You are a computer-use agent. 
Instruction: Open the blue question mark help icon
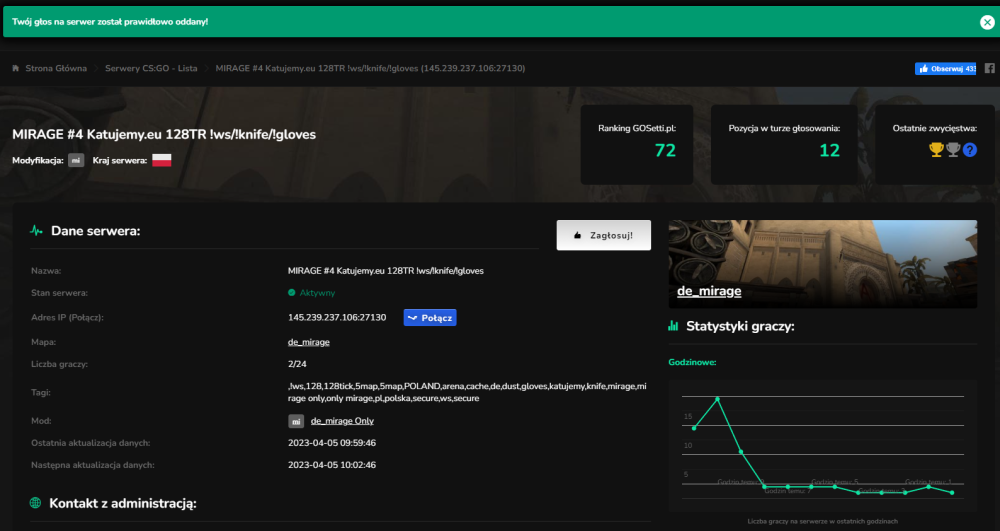[x=970, y=150]
